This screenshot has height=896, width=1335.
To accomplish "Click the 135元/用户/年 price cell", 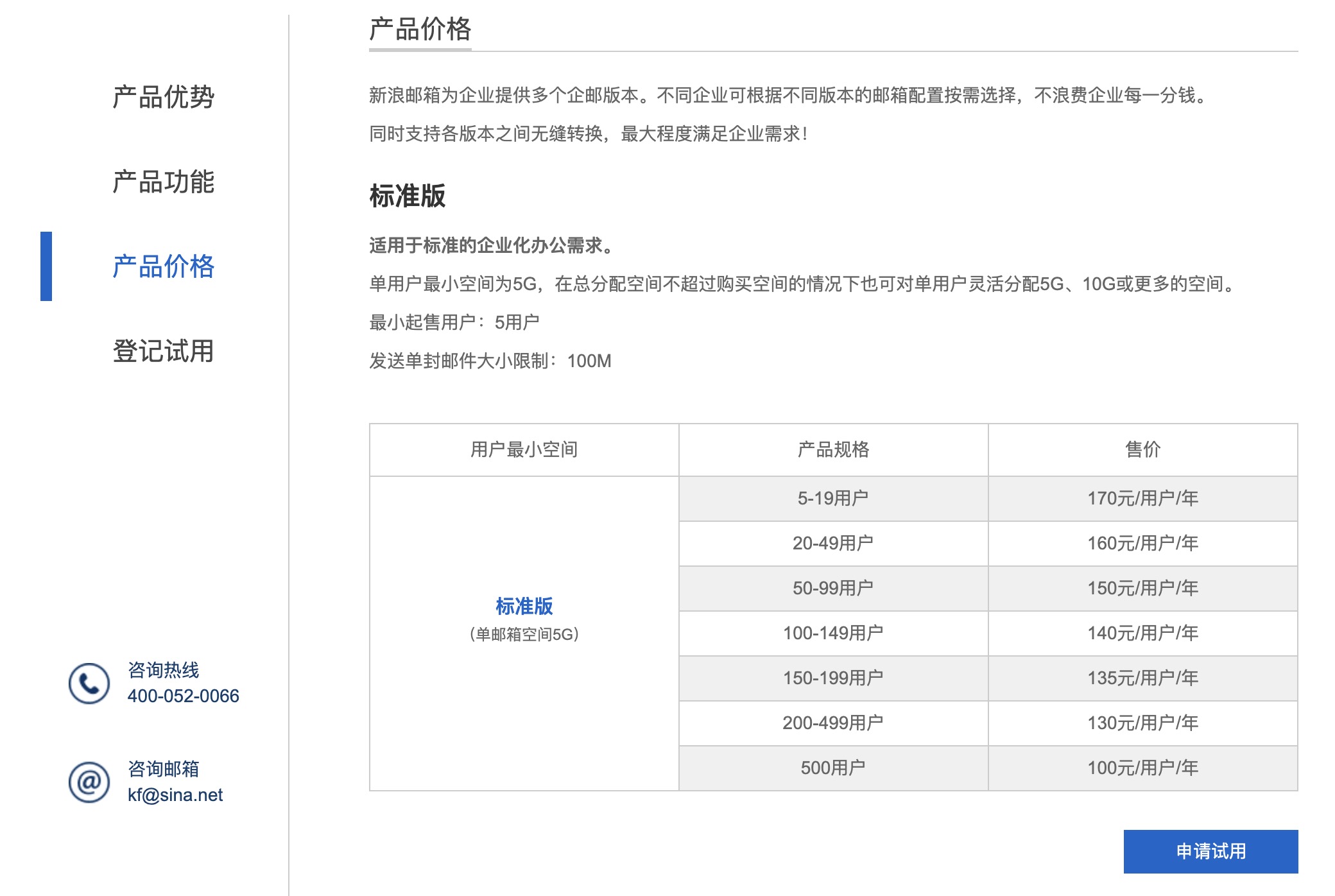I will coord(1142,678).
